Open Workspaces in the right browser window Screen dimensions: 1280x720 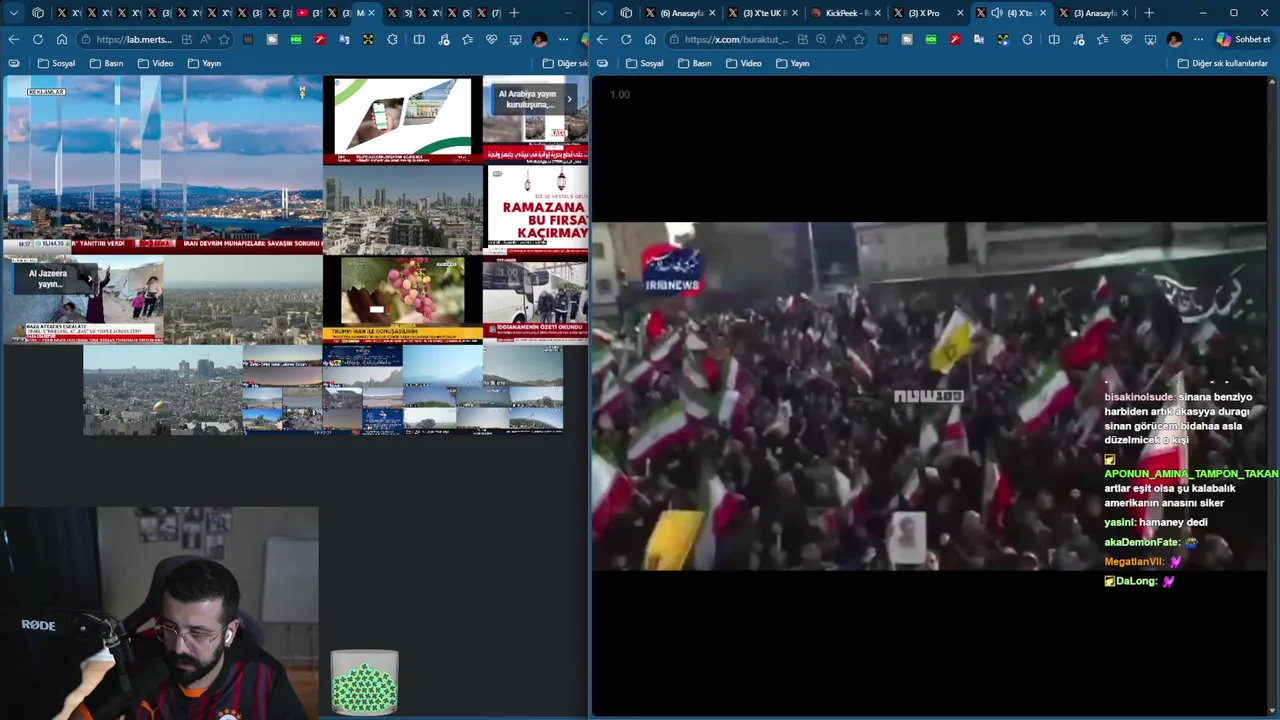point(626,13)
